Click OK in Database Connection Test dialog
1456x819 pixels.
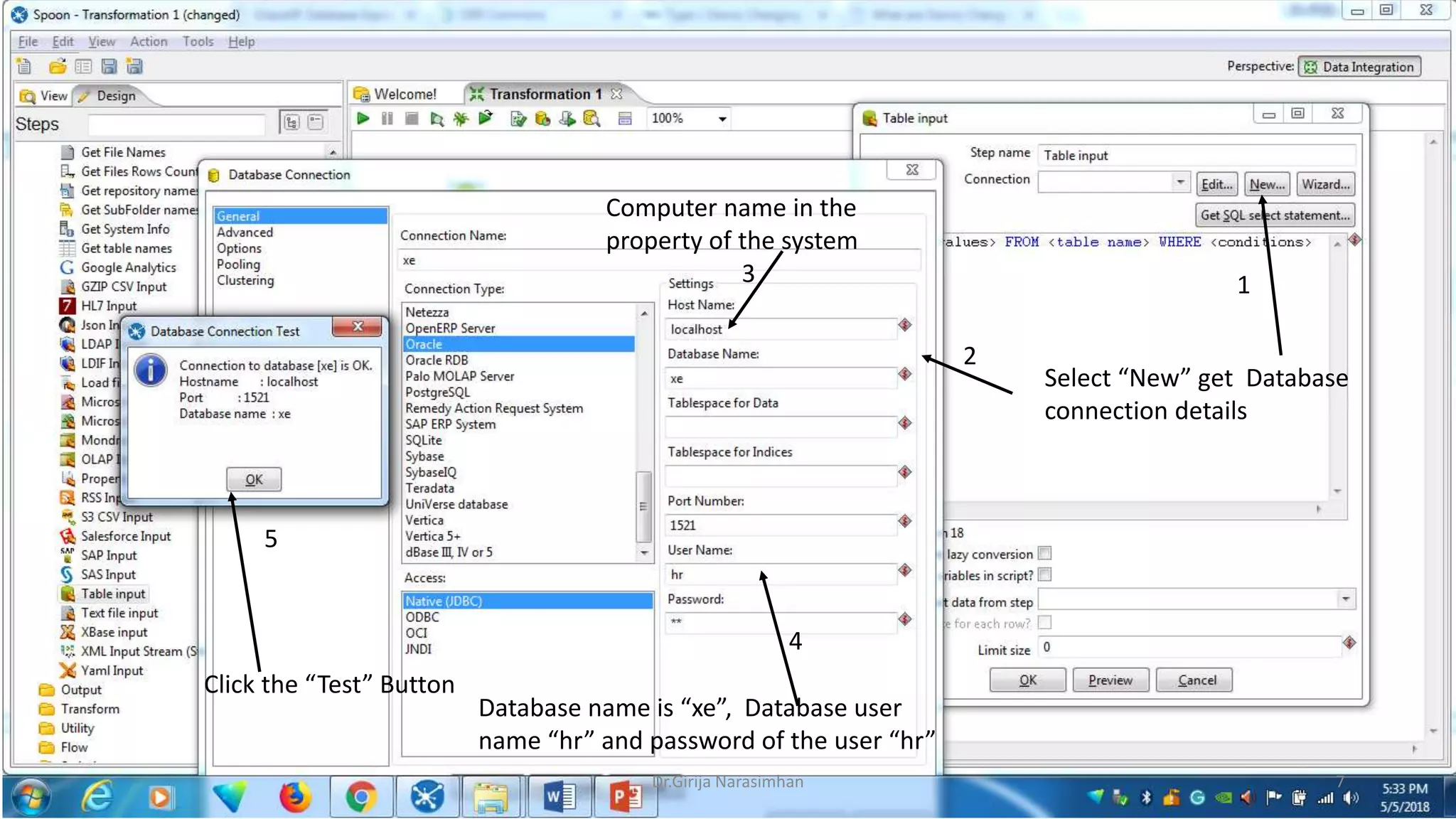coord(254,479)
